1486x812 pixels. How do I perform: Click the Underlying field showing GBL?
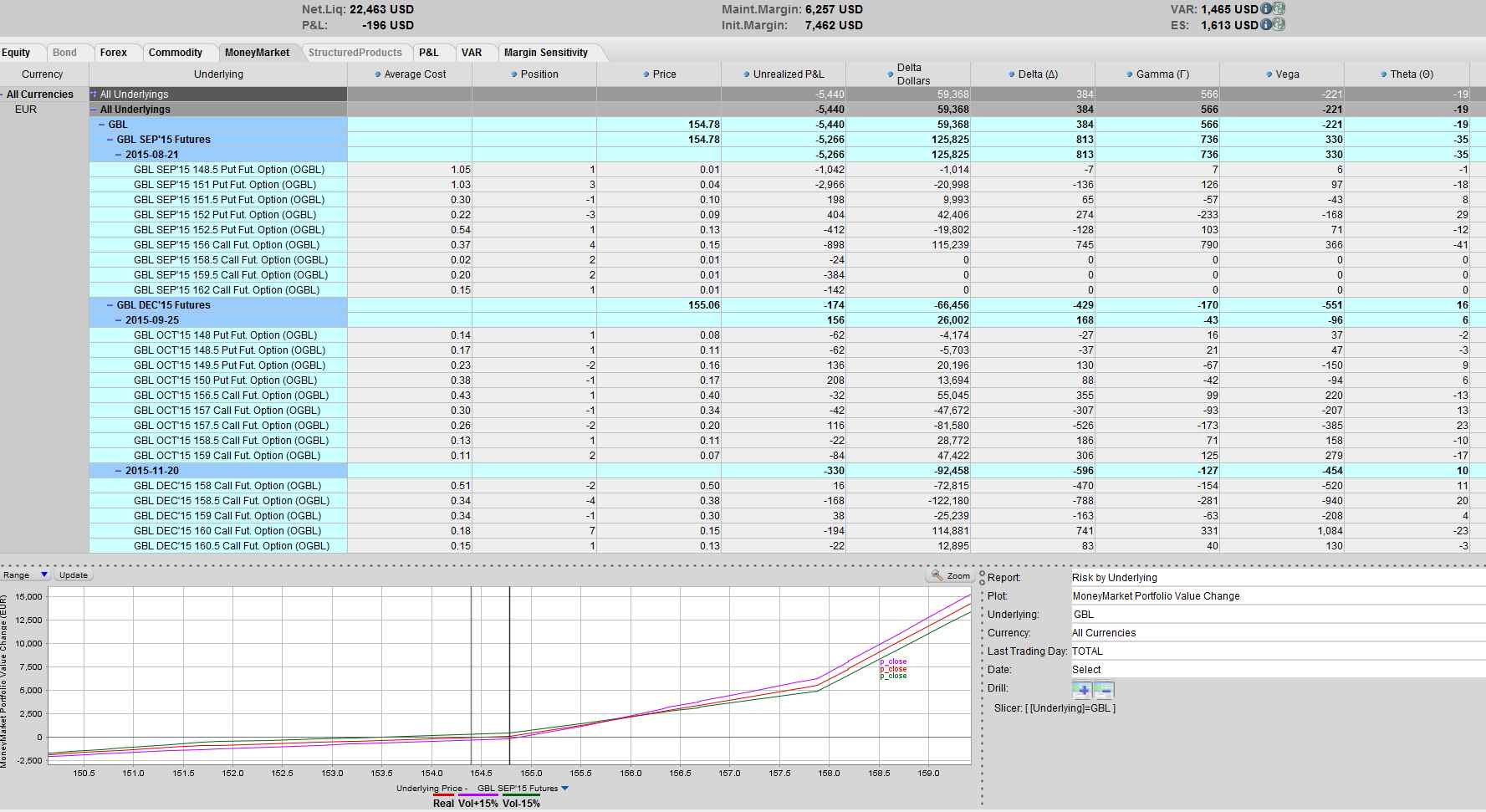point(1278,615)
